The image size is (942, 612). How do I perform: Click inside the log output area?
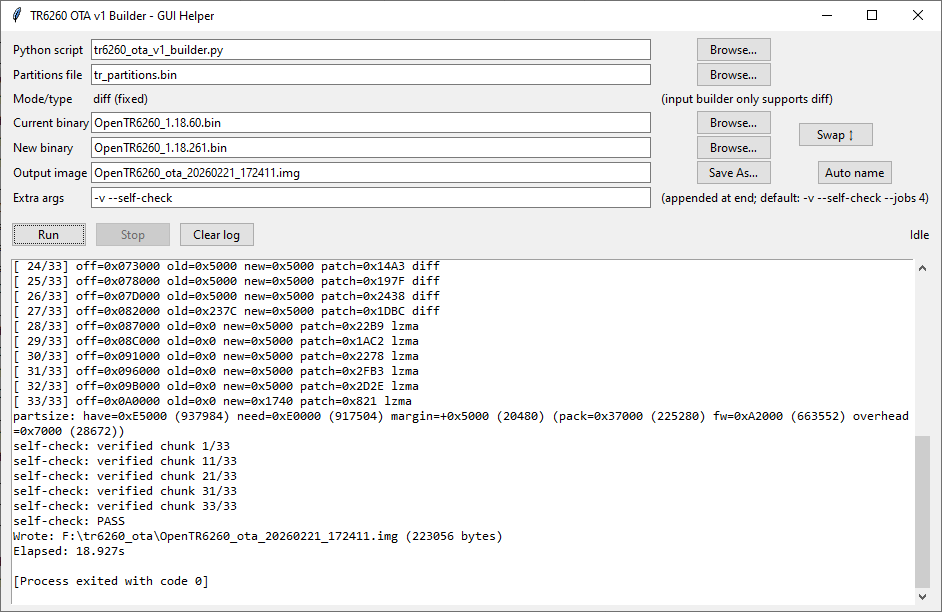coord(460,430)
